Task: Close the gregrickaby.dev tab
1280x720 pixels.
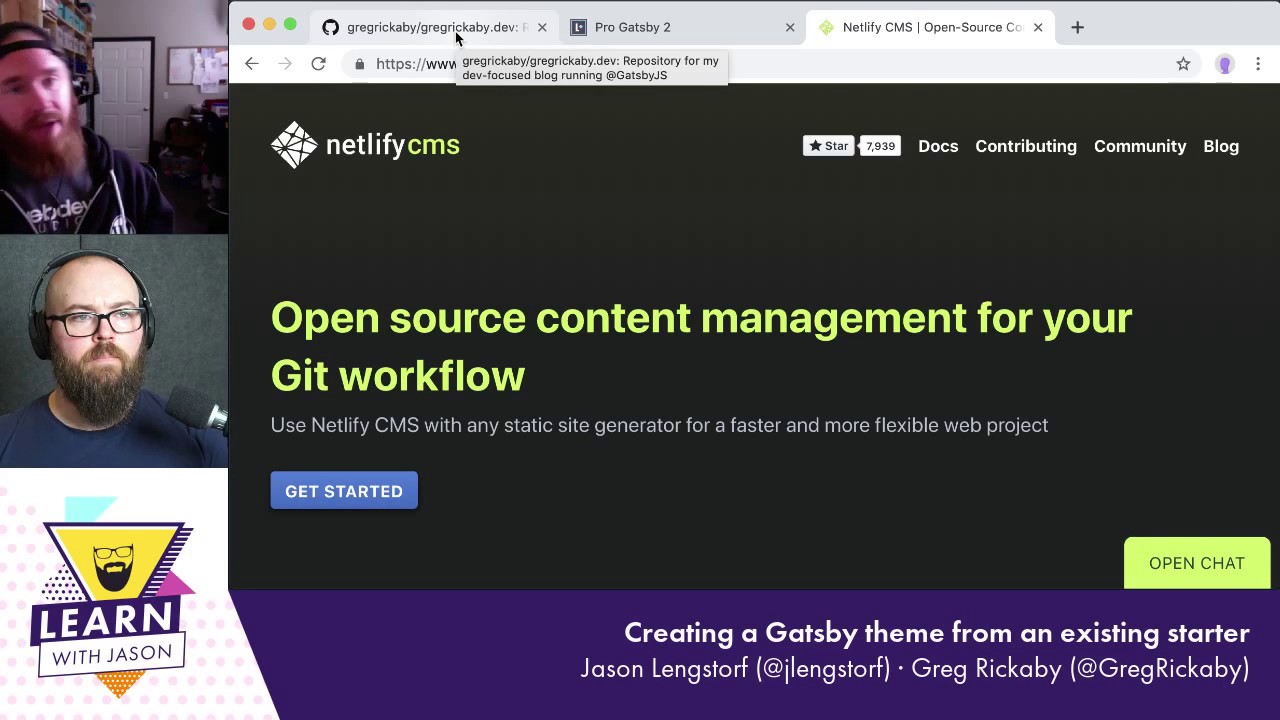Action: (x=542, y=27)
